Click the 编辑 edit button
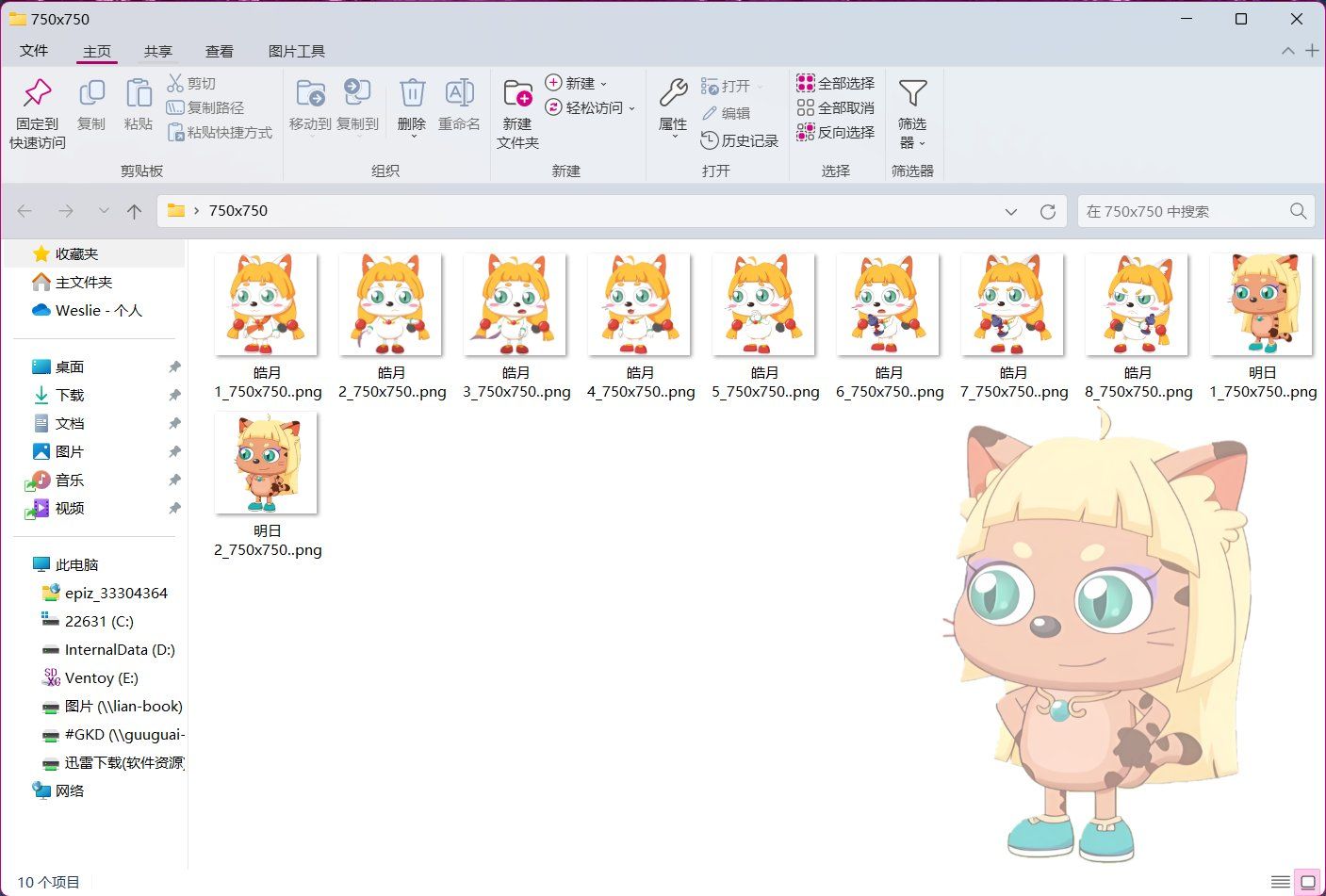 coord(726,113)
